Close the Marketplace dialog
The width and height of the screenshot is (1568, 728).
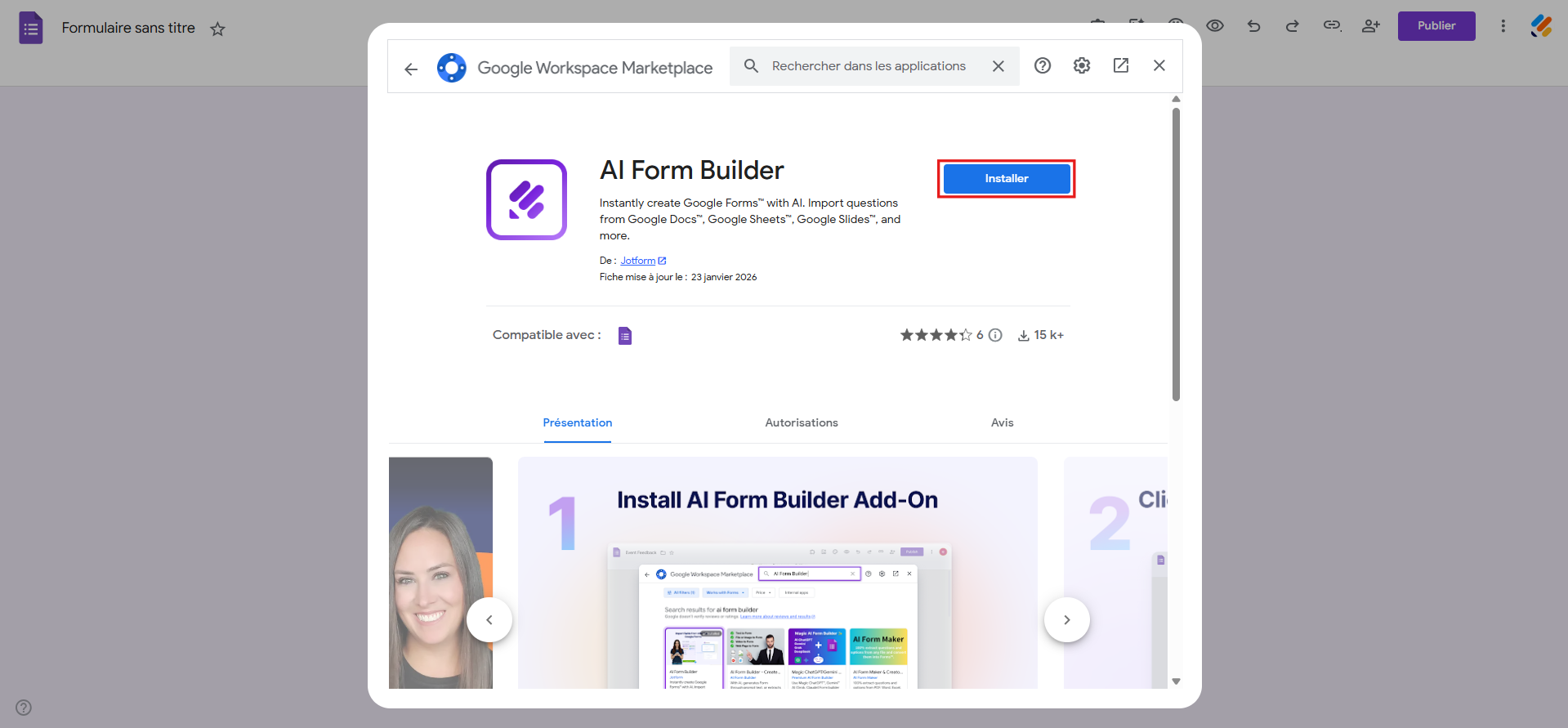[1159, 65]
